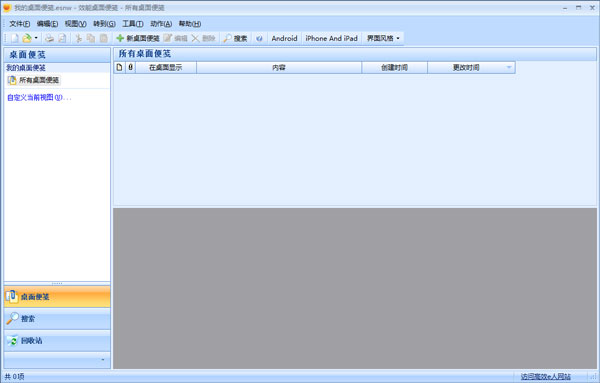Switch to 回收站 navigation pane button

pos(57,341)
